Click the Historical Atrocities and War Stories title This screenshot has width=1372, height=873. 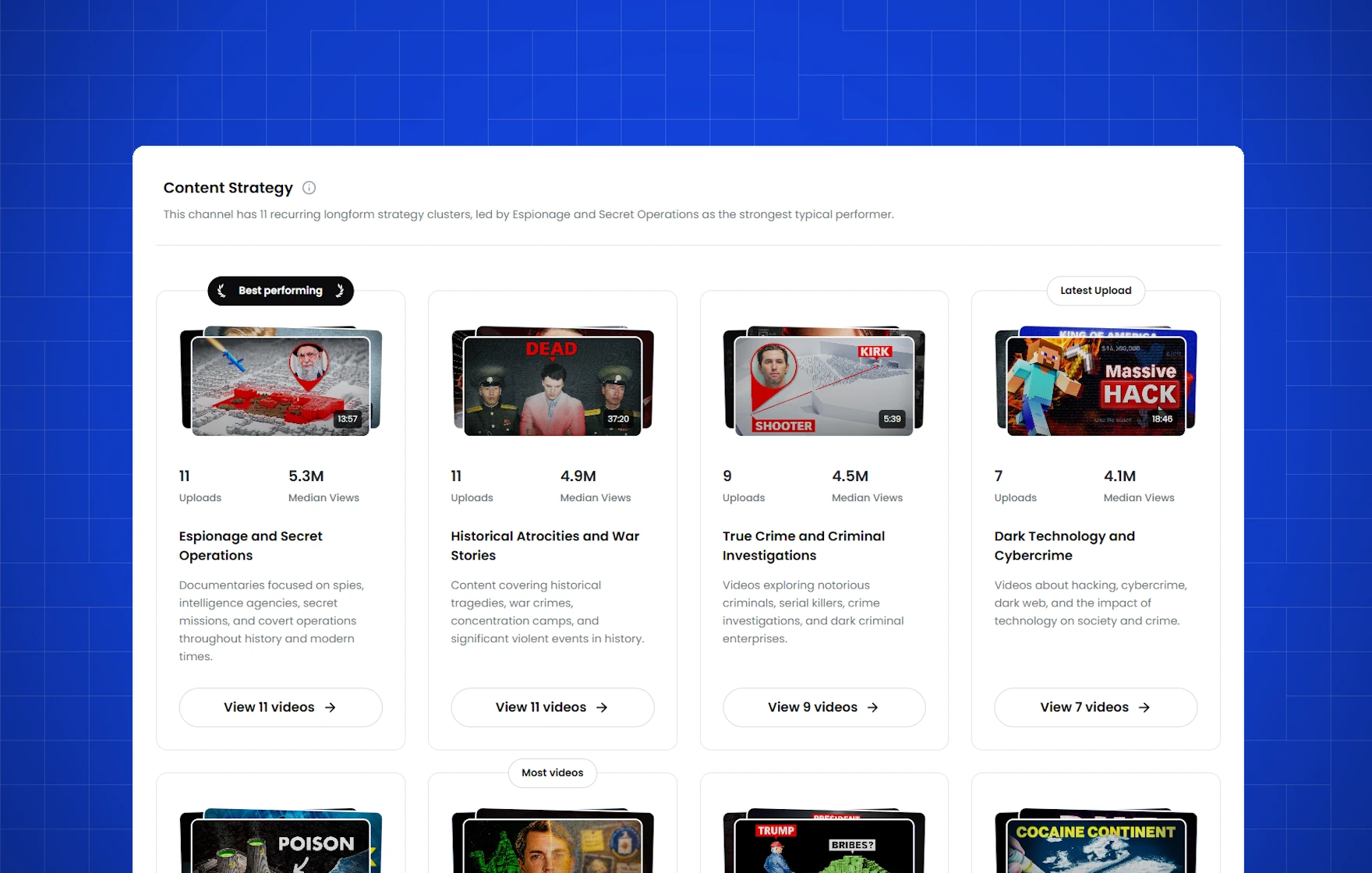click(x=545, y=546)
